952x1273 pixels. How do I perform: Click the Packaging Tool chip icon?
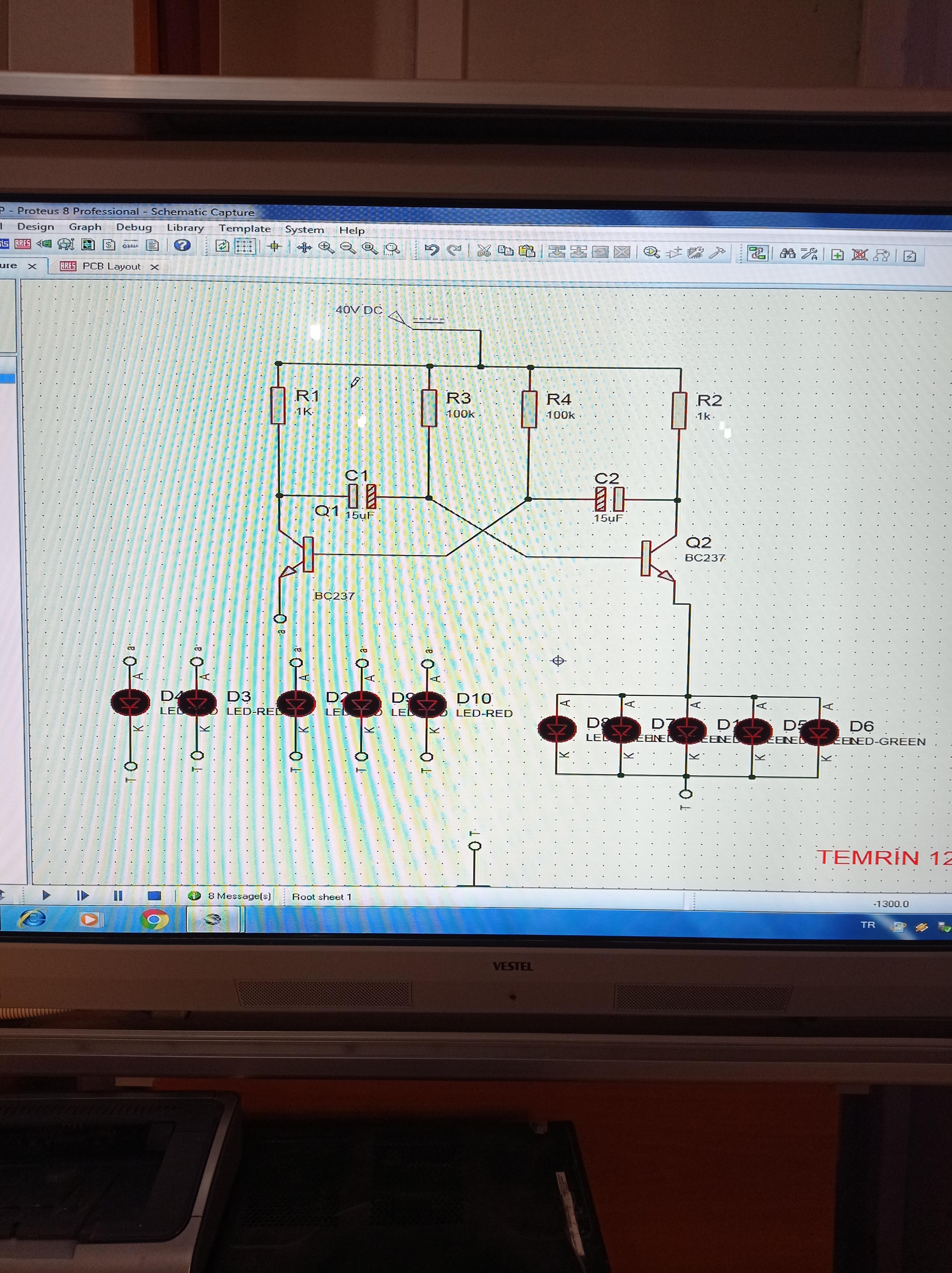[x=695, y=253]
